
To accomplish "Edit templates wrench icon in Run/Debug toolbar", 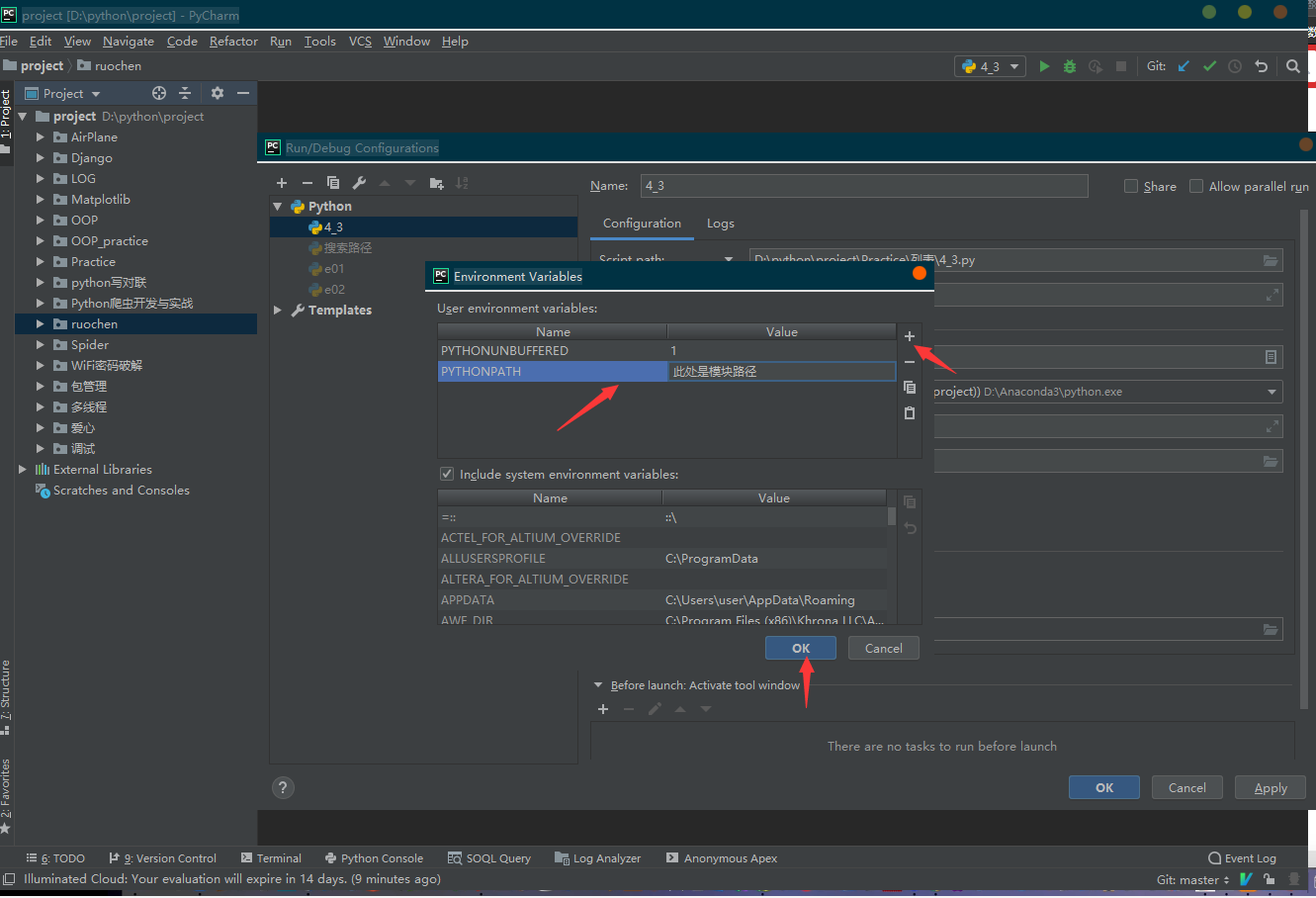I will (359, 183).
